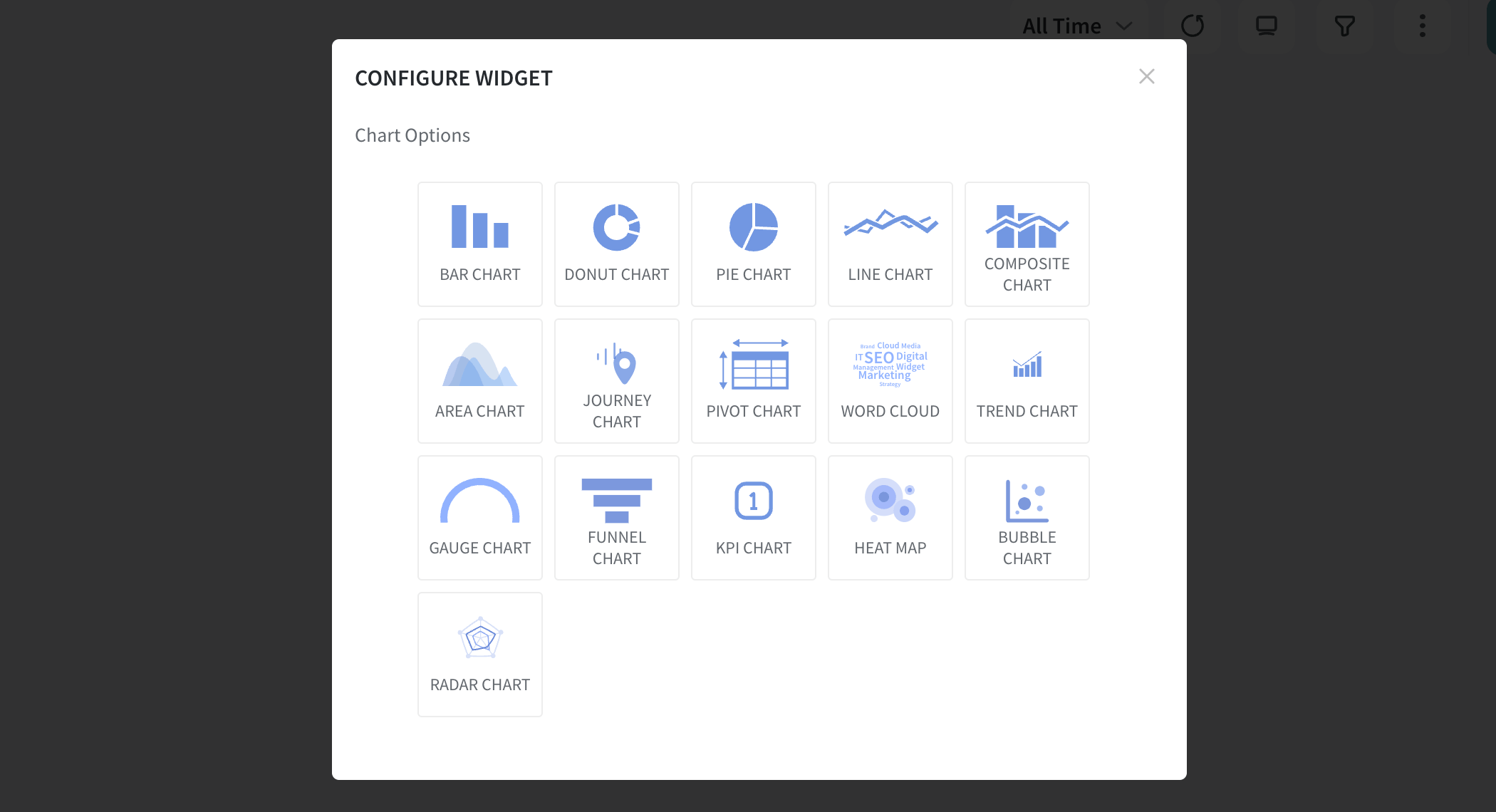Image resolution: width=1496 pixels, height=812 pixels.
Task: Select the Area Chart option
Action: [480, 381]
